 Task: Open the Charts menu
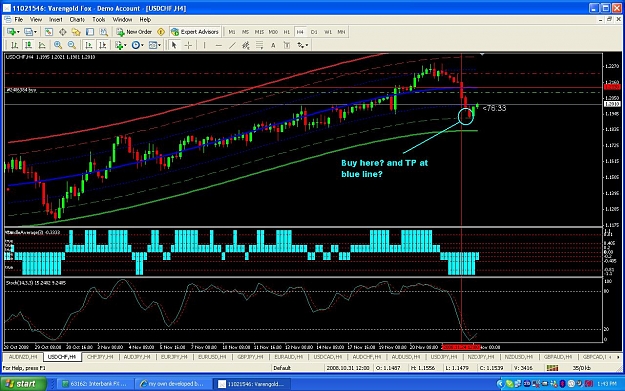(77, 20)
